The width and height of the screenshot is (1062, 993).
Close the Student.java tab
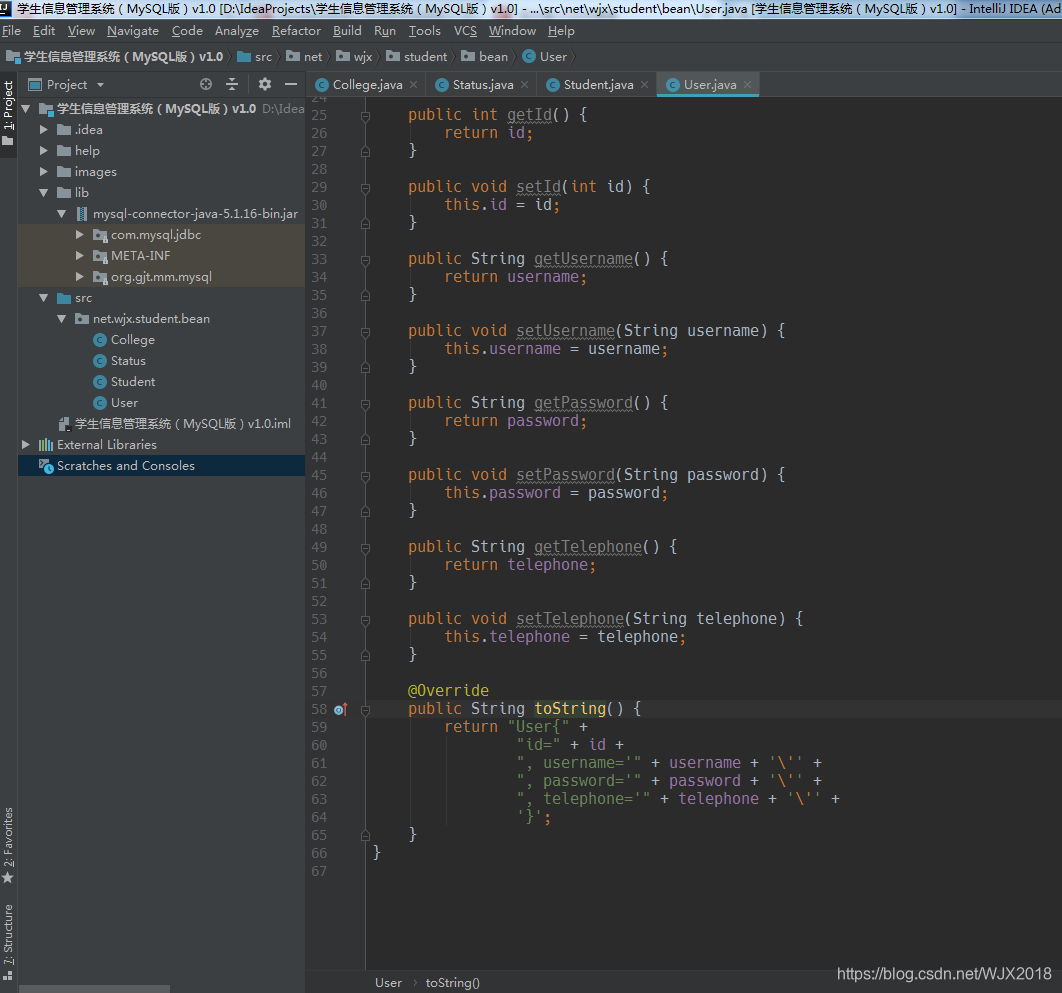pos(644,85)
